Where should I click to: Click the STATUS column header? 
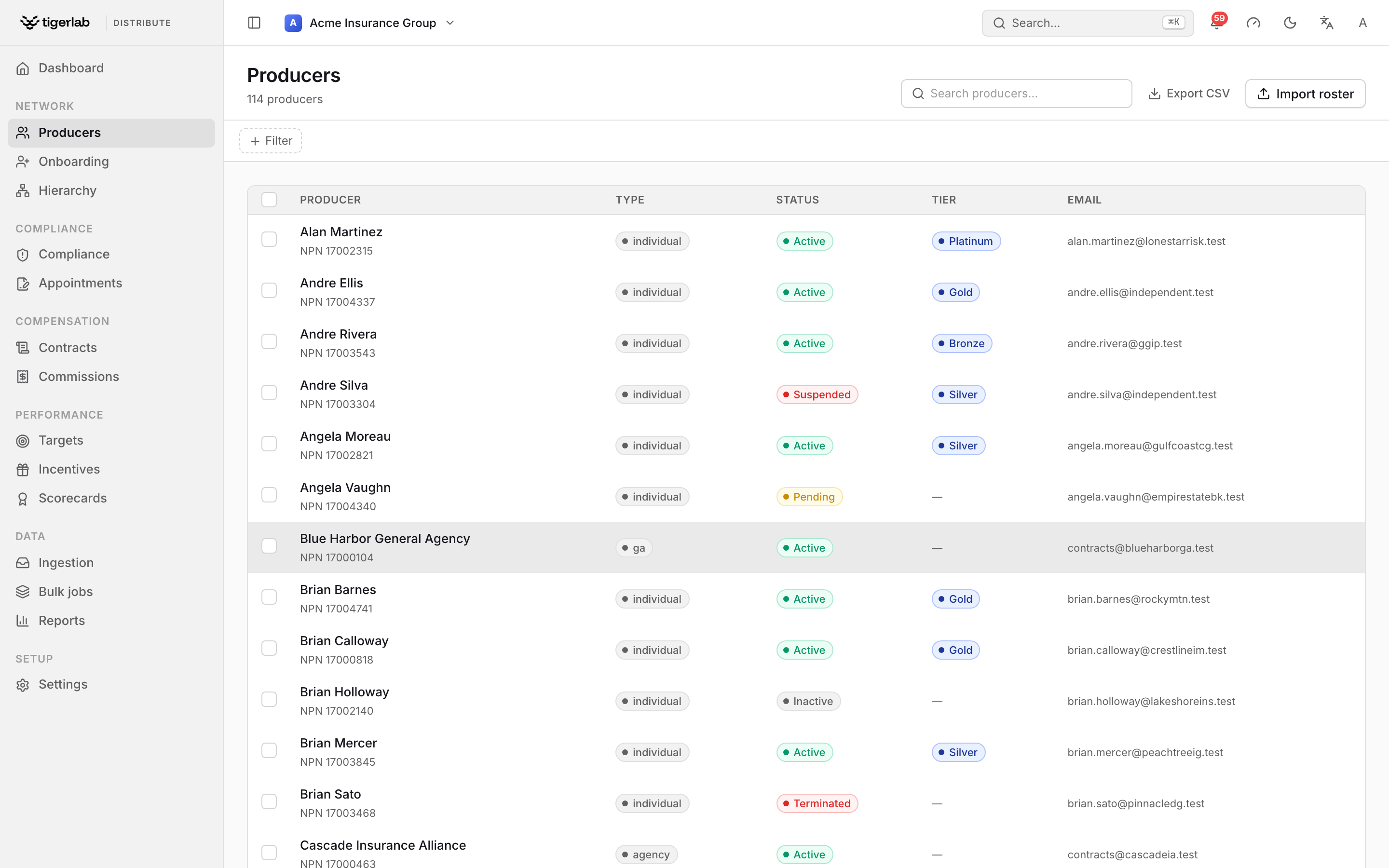click(x=797, y=200)
